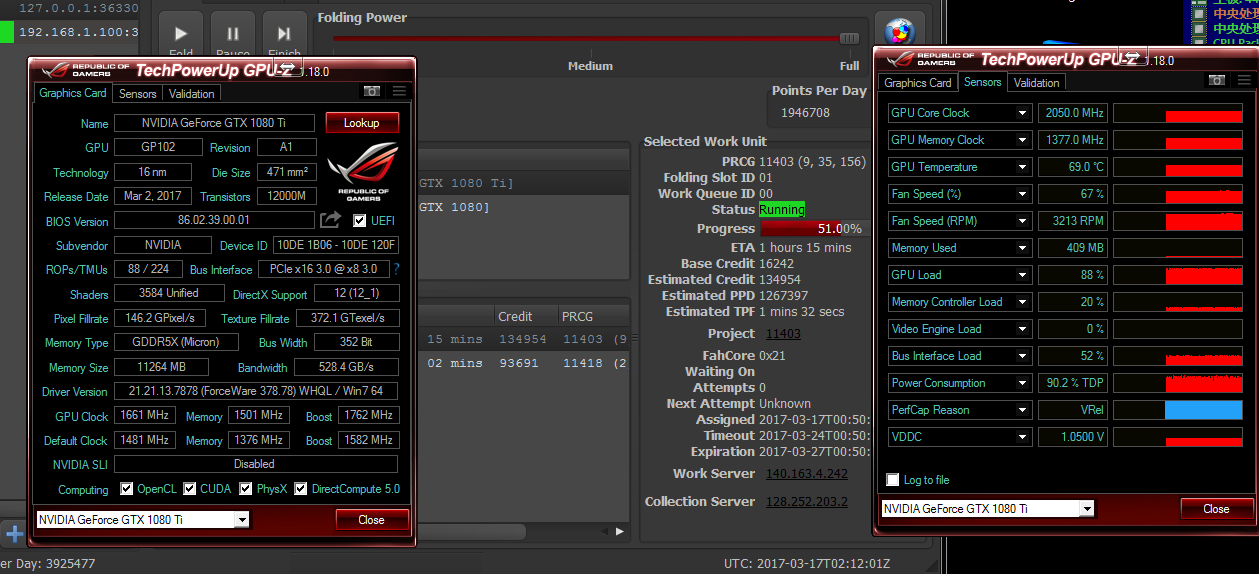
Task: Open the menu lines icon in Sensors GPU-Z window
Action: tap(1244, 81)
